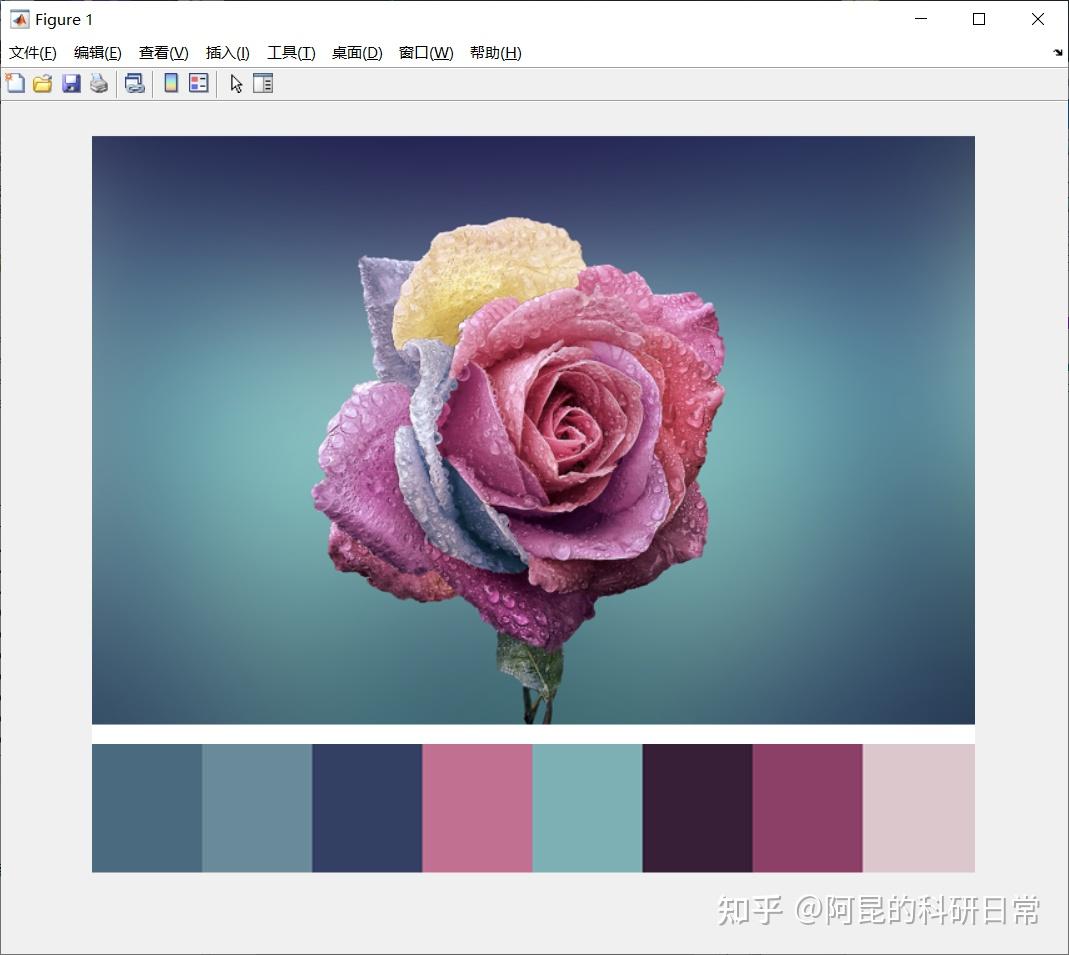The height and width of the screenshot is (955, 1069).
Task: Open a saved figure file
Action: (42, 83)
